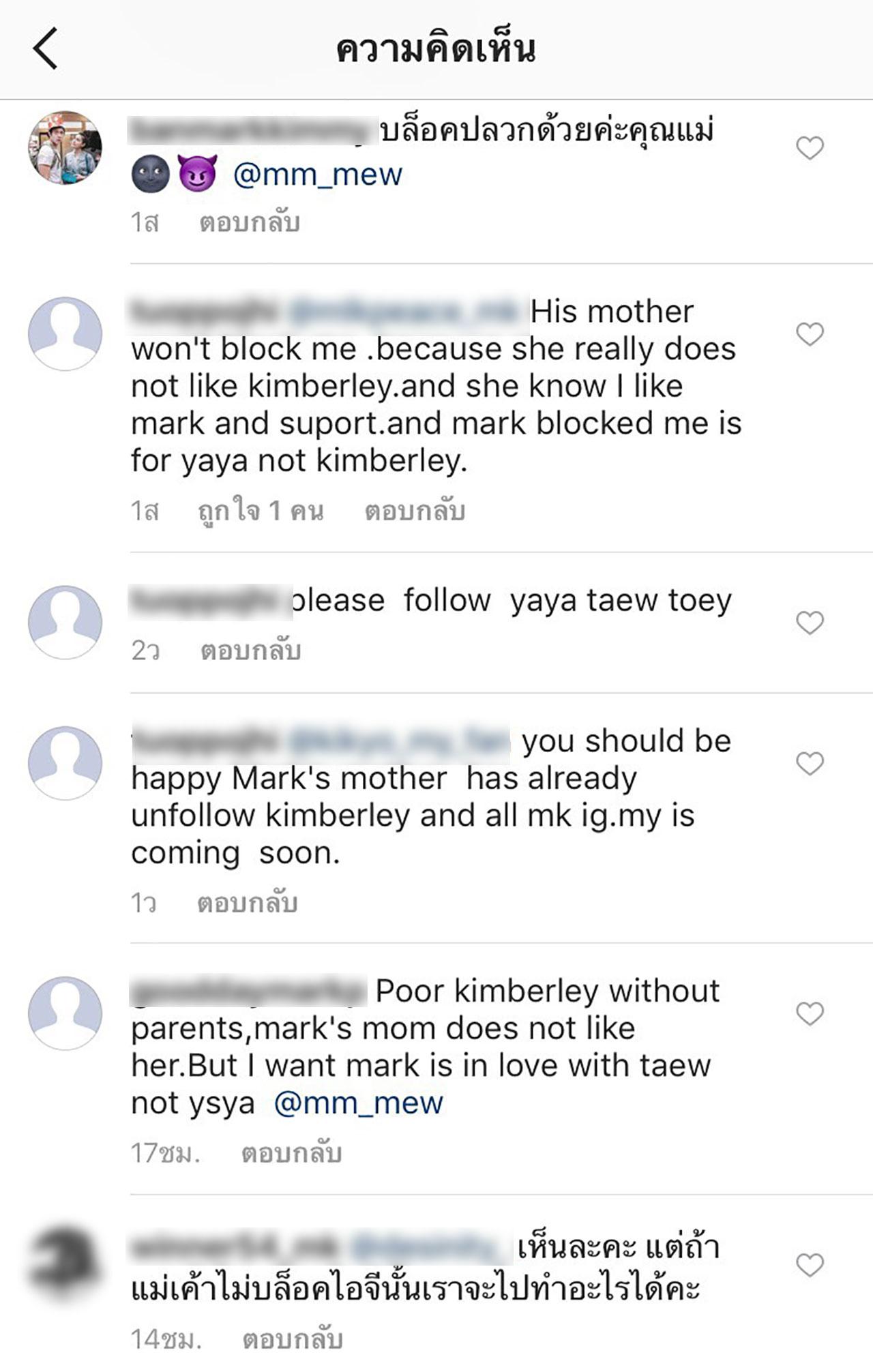This screenshot has height=1372, width=873.
Task: Open the profile photo of the first commenter
Action: [65, 148]
